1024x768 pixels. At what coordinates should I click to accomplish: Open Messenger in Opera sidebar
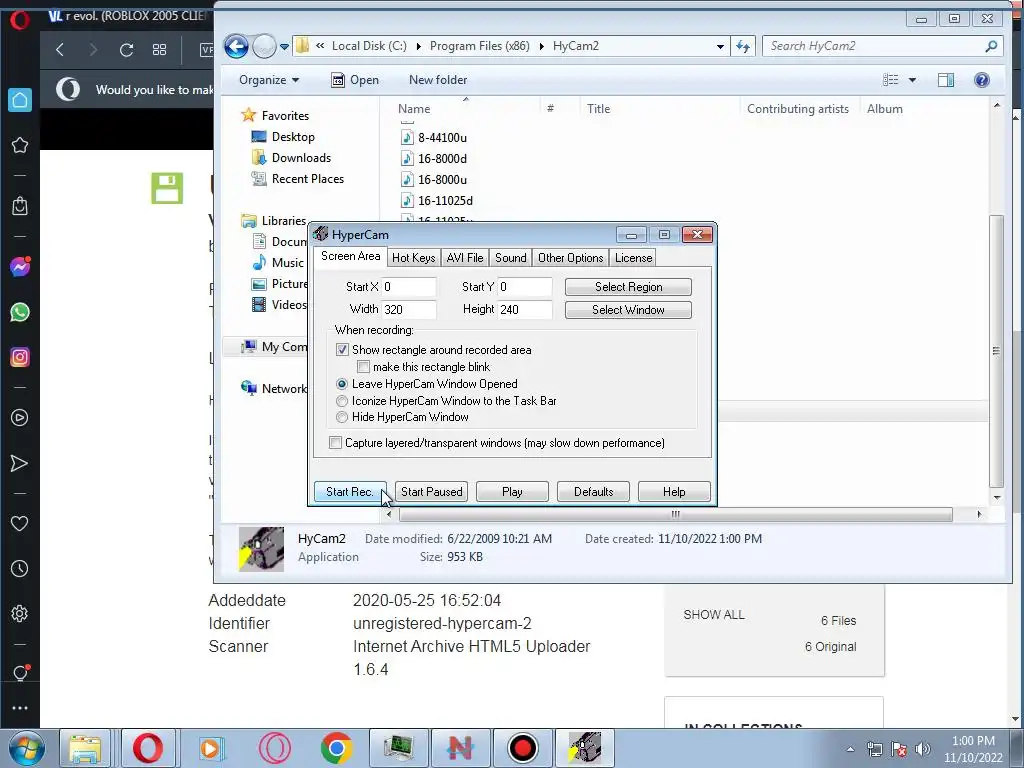coord(20,267)
